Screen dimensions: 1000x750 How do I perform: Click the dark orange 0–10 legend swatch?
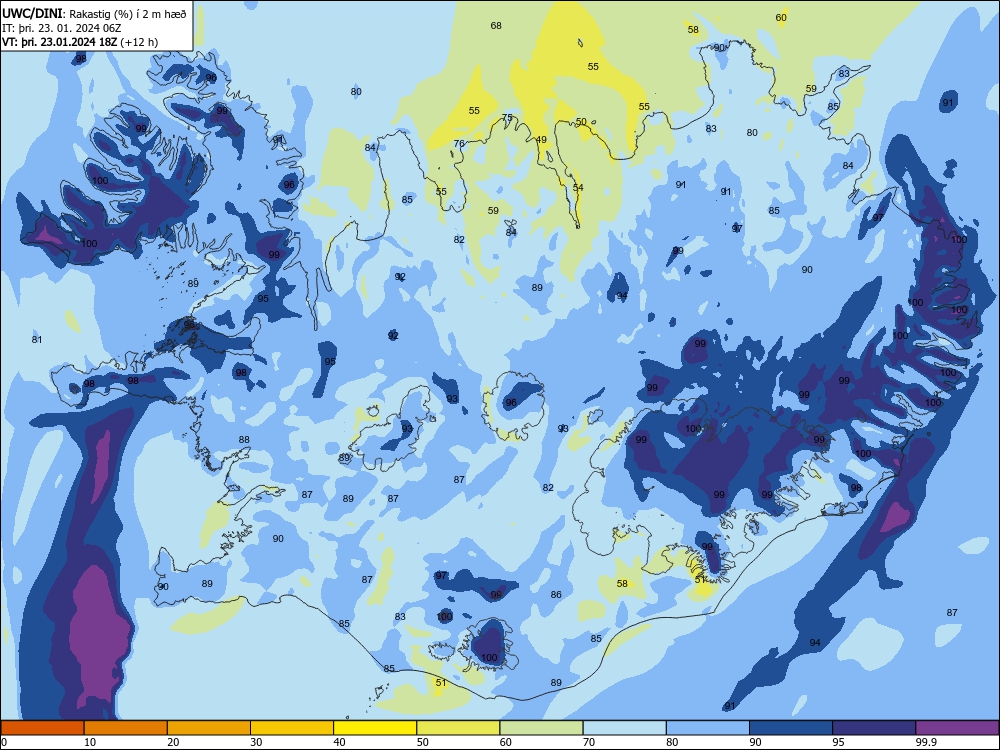[x=43, y=728]
